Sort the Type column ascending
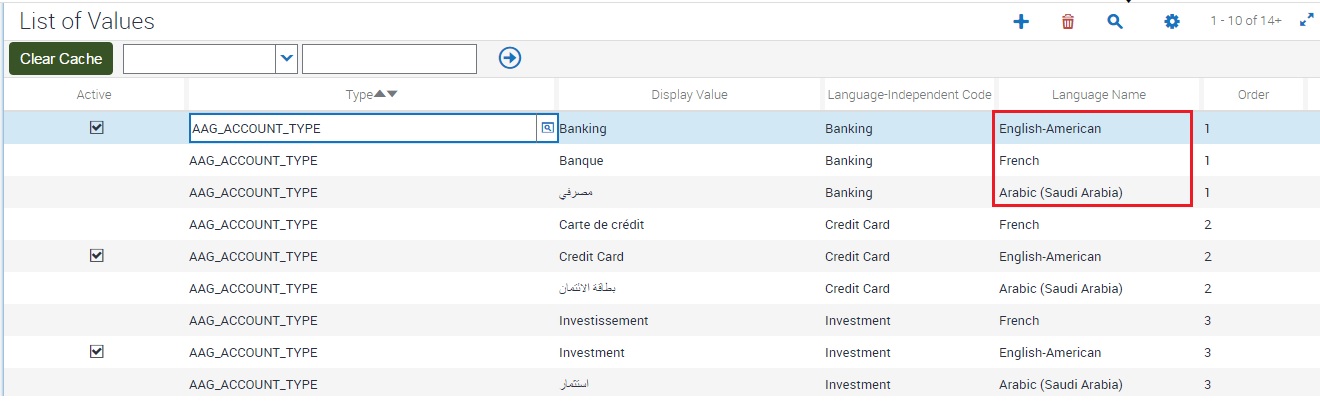The height and width of the screenshot is (402, 1320). [x=380, y=94]
